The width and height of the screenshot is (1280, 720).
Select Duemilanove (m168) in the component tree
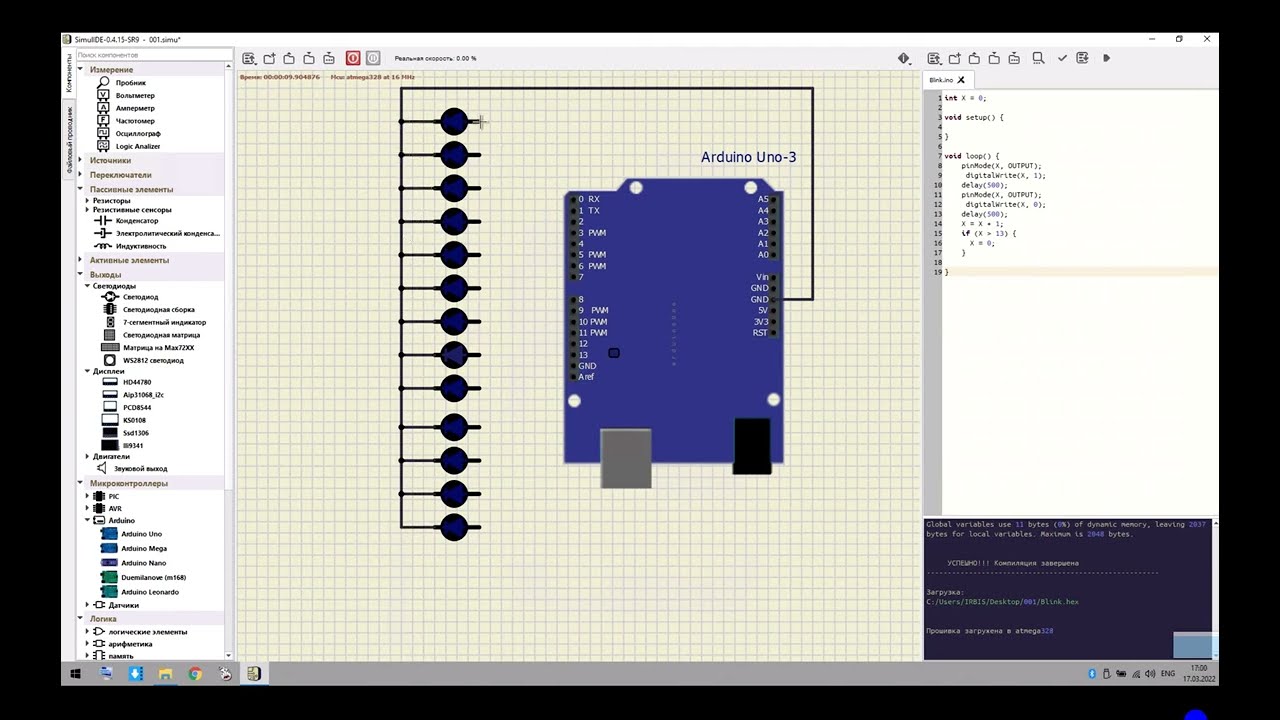pos(153,577)
